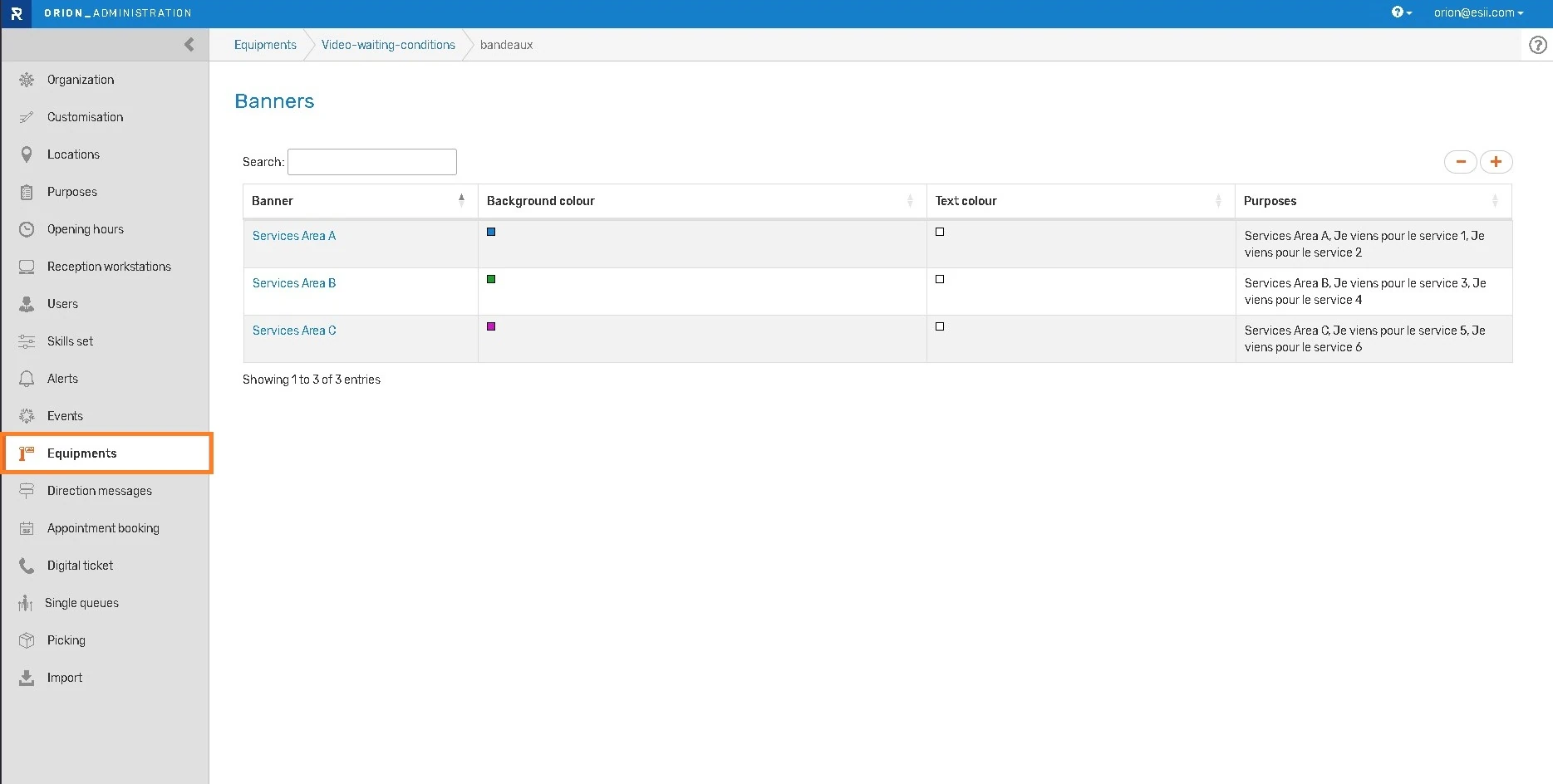Sort by Text colour column header

coord(1081,201)
